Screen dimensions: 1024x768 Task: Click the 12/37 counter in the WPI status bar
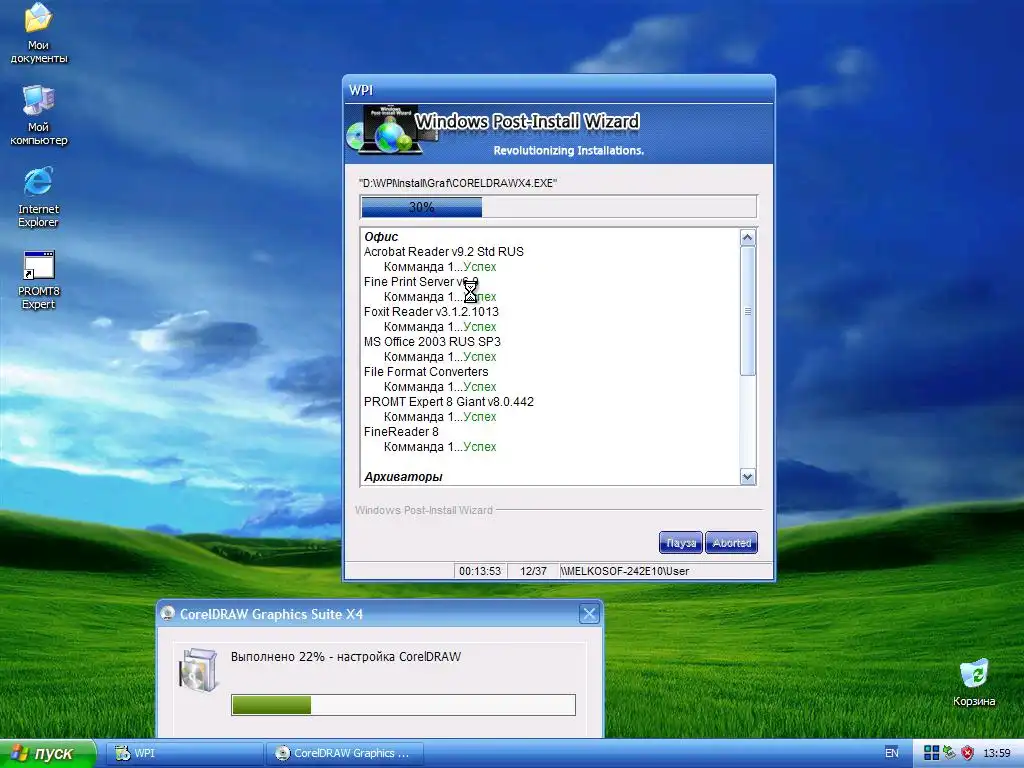click(x=533, y=571)
